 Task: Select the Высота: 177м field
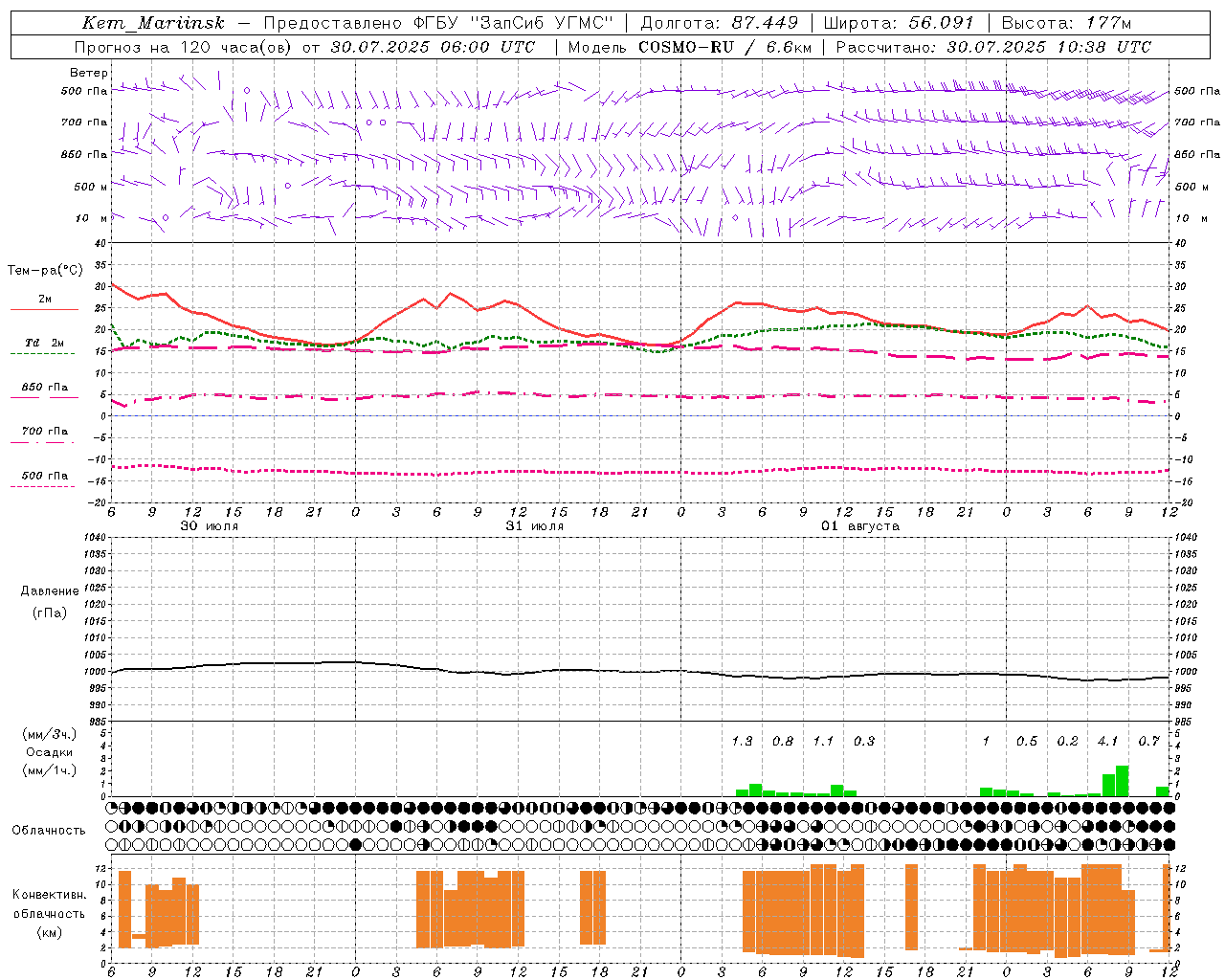tap(1066, 23)
